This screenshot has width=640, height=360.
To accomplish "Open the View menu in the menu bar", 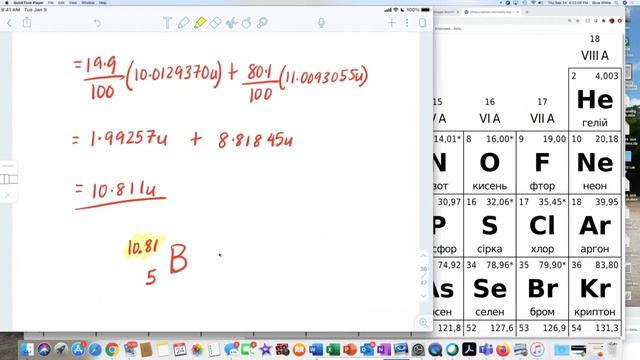I will pos(73,2).
